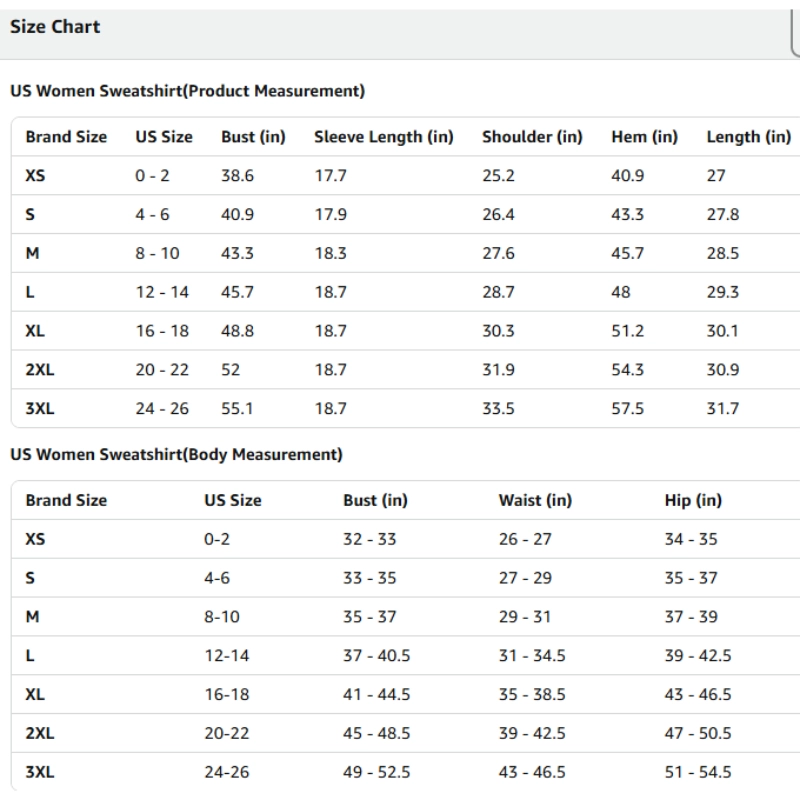
Task: Select the 17.7 sleeve length cell
Action: pyautogui.click(x=331, y=175)
